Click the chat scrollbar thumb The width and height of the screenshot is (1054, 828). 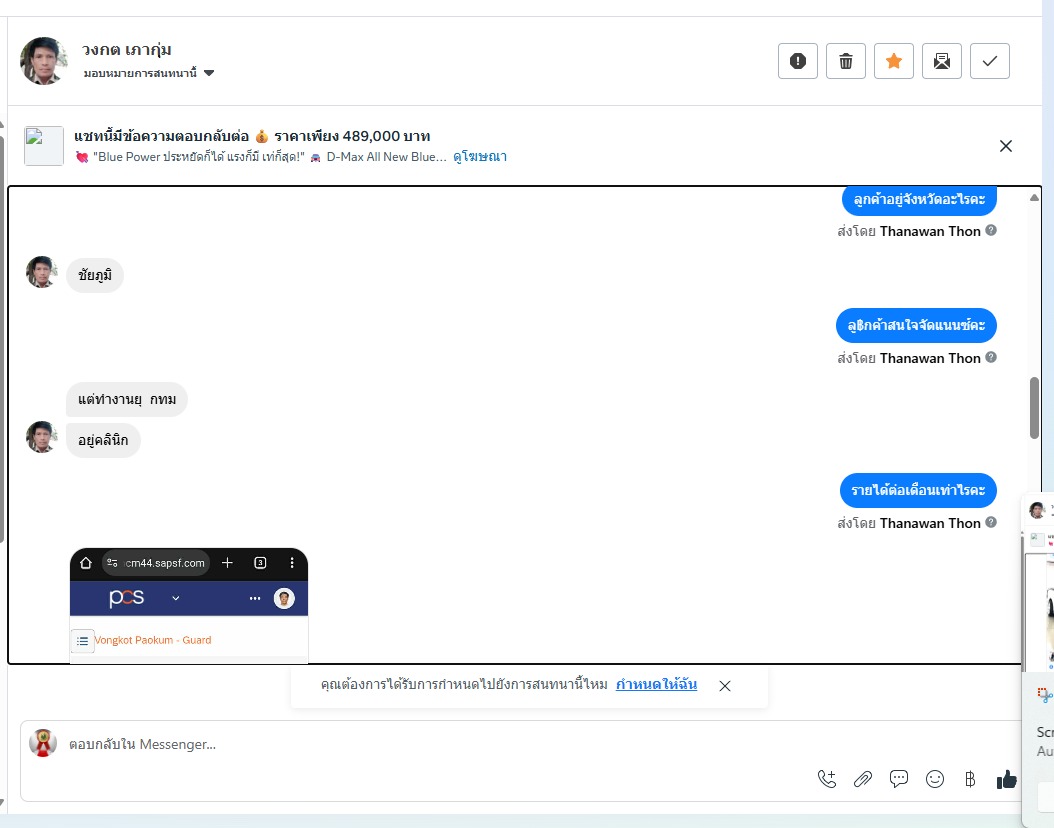[1035, 408]
